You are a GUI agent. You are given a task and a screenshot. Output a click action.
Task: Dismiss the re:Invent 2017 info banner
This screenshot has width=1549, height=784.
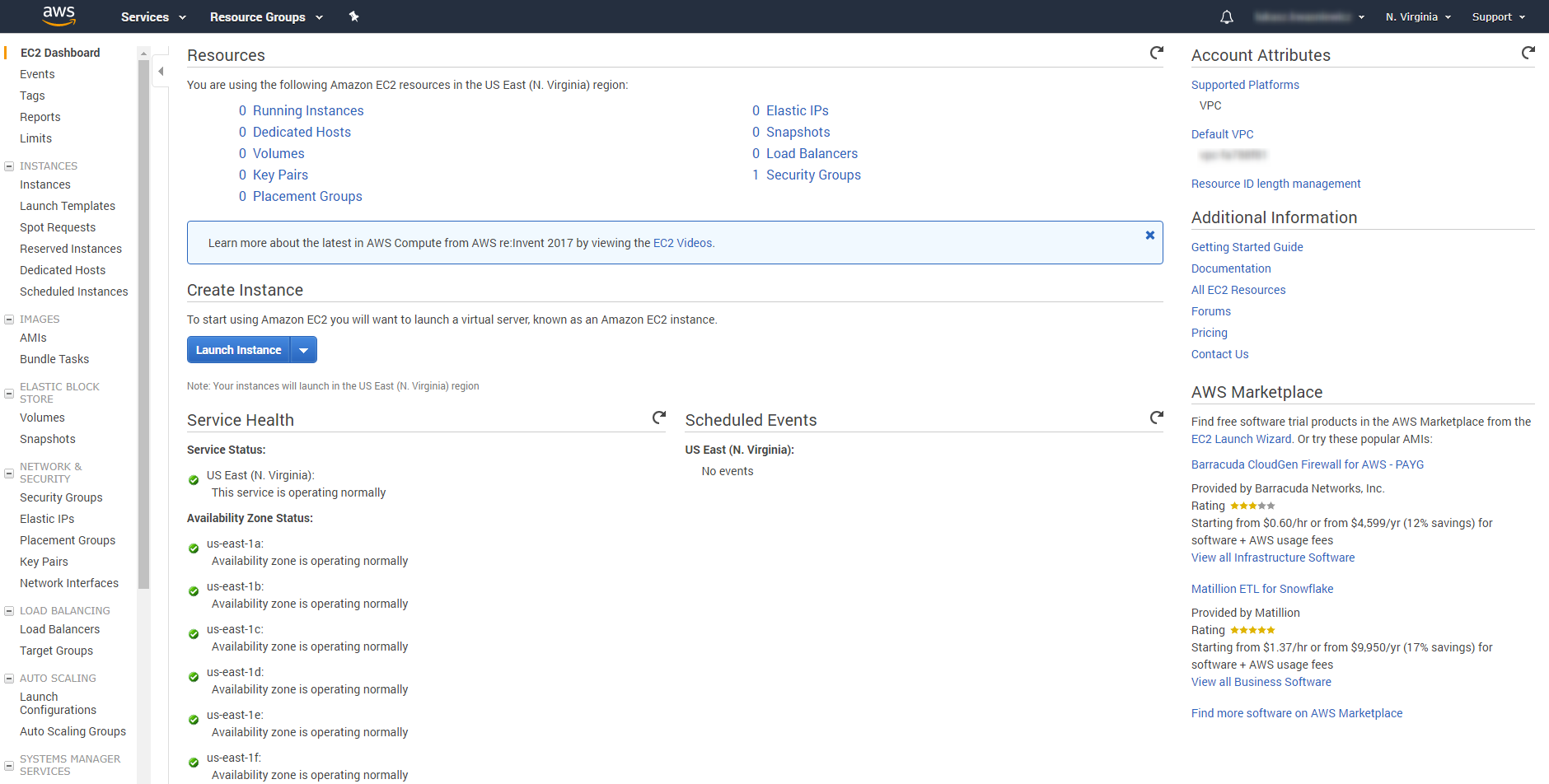(1150, 236)
